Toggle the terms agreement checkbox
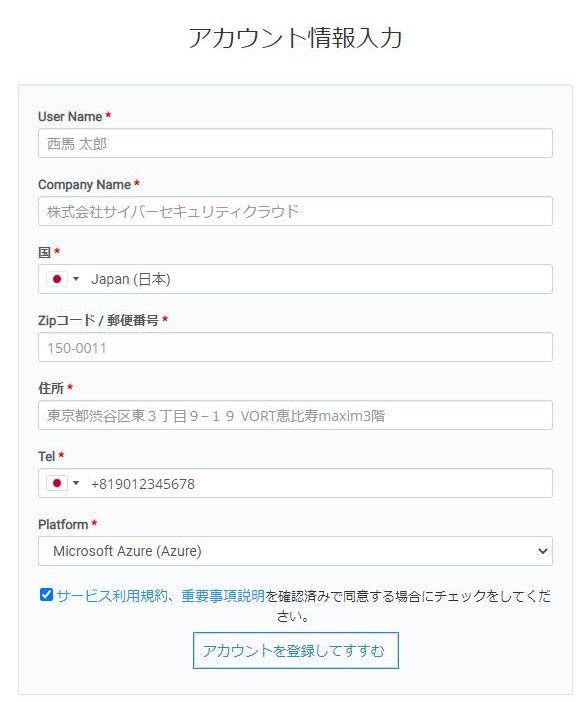This screenshot has width=586, height=702. [46, 595]
